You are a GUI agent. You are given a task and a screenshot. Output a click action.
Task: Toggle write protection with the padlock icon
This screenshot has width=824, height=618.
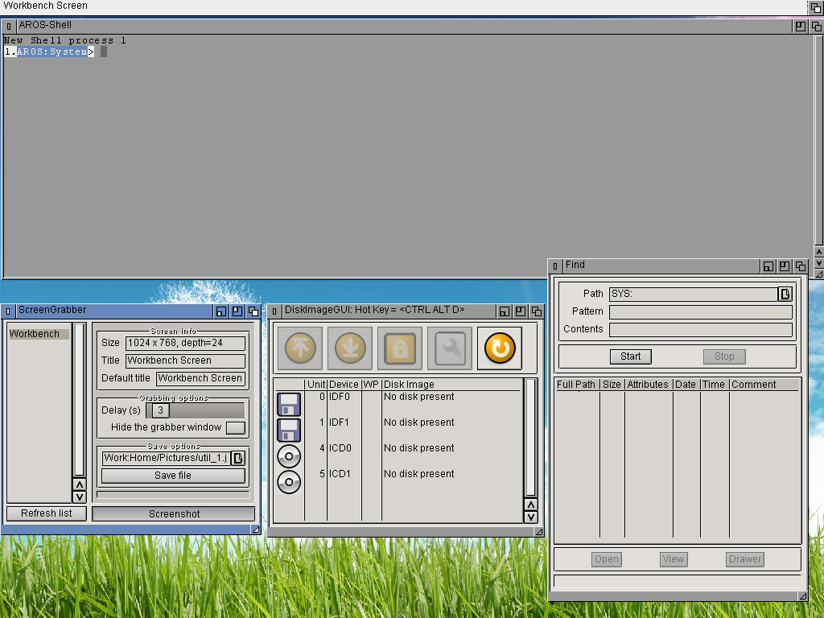pos(400,348)
